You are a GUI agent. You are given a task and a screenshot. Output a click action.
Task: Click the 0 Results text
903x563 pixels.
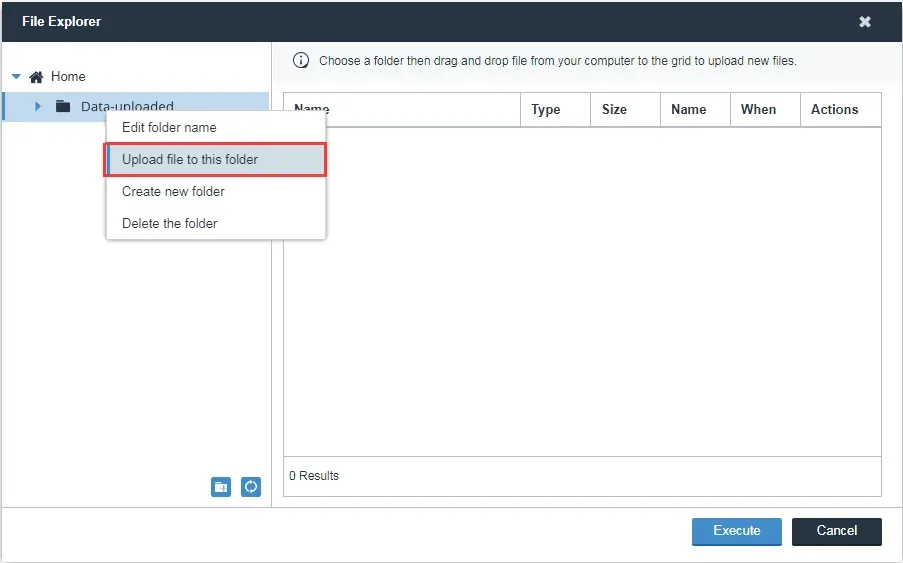(x=314, y=476)
